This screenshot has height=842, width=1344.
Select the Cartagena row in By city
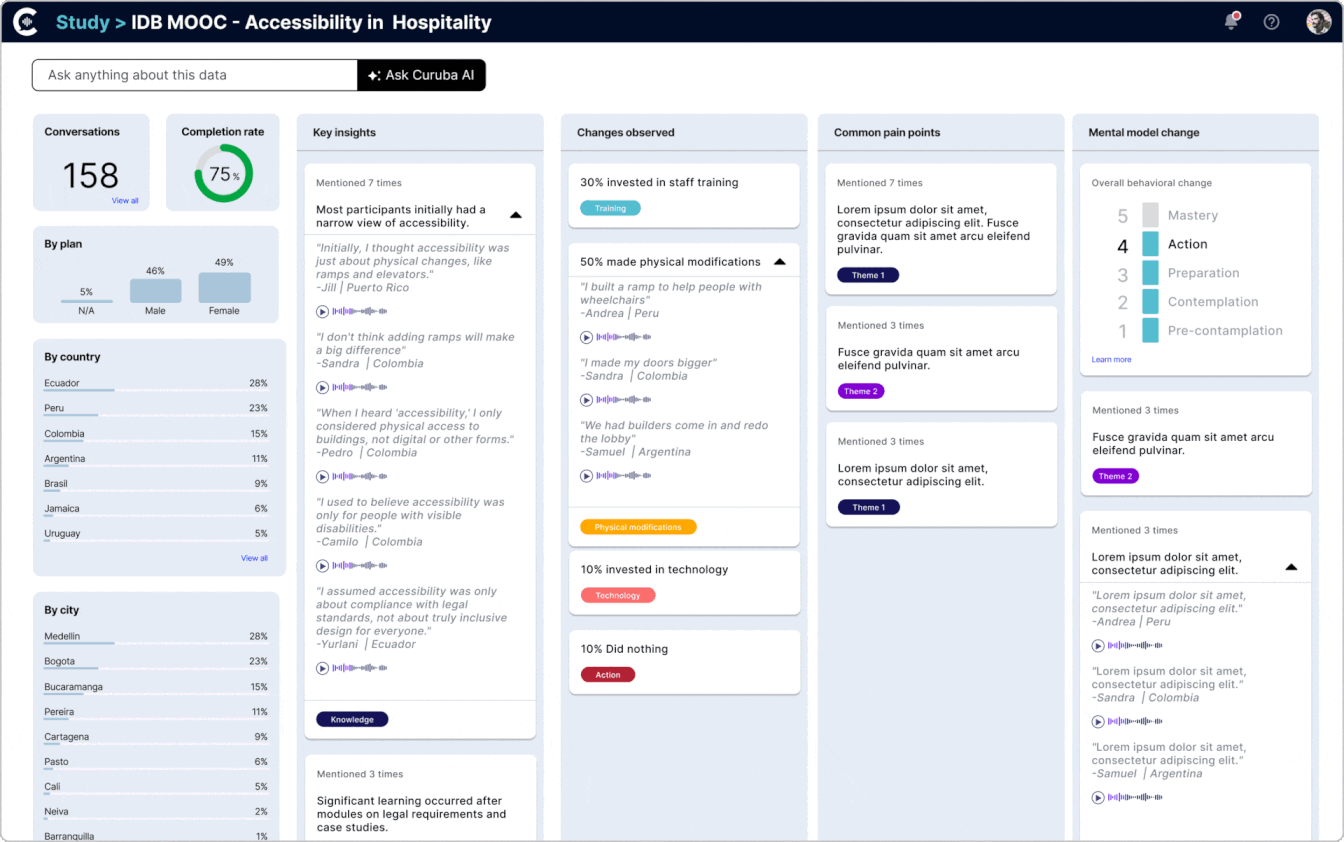pos(156,737)
